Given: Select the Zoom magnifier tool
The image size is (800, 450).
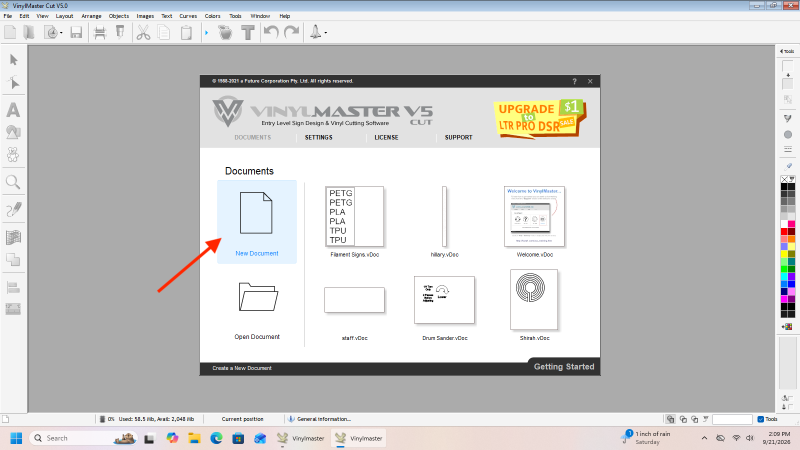Looking at the screenshot, I should coord(13,182).
